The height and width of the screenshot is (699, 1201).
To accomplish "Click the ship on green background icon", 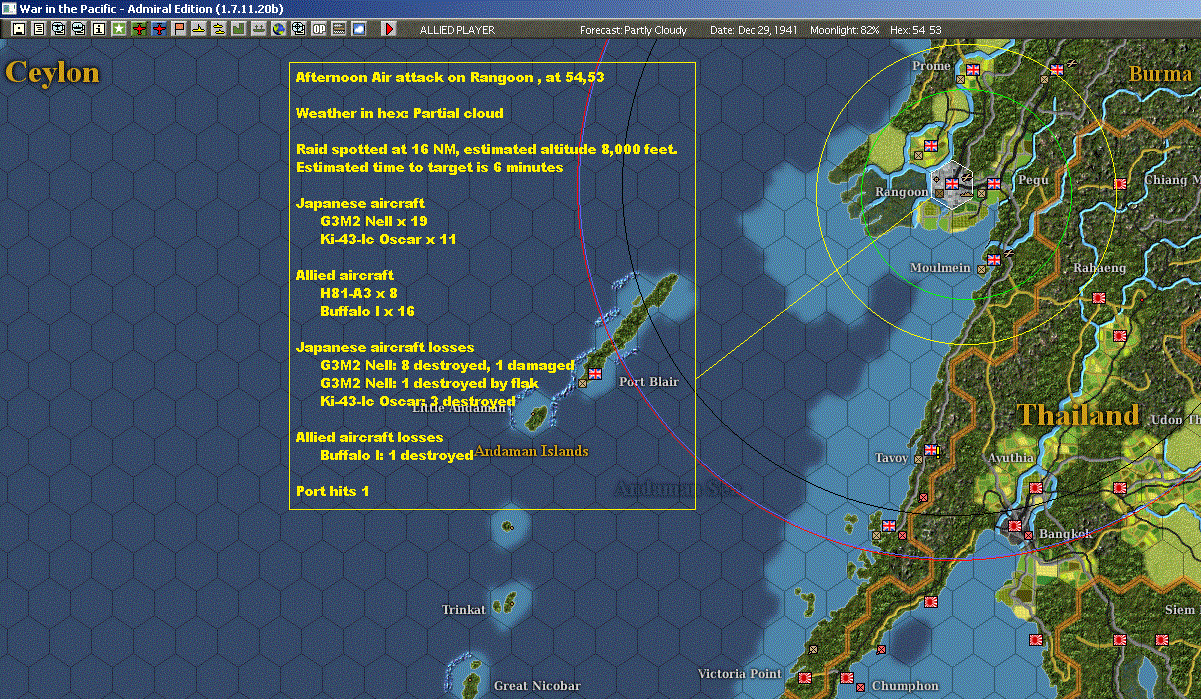I will coord(258,29).
